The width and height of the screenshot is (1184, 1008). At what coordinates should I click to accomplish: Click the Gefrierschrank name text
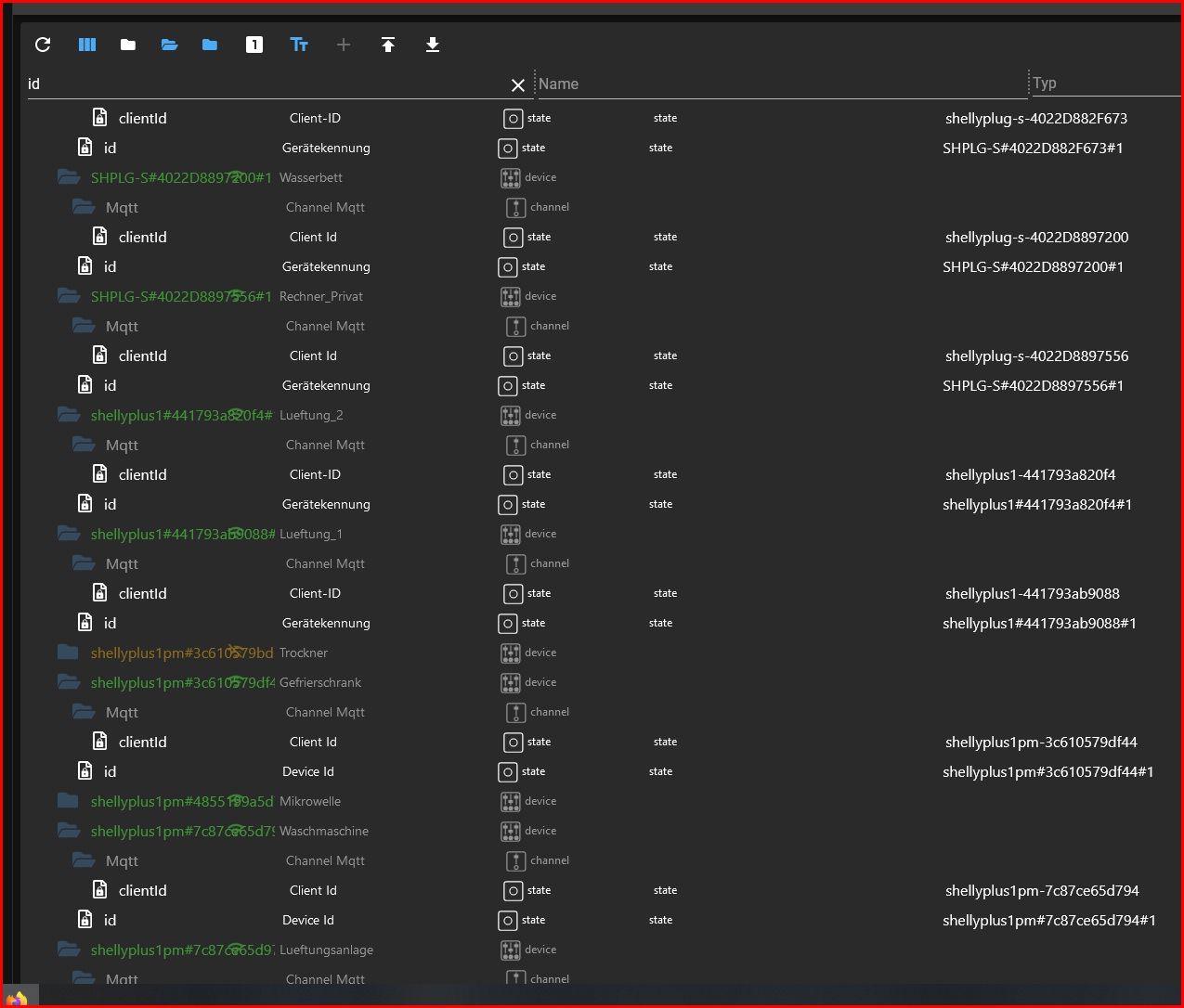pos(320,682)
